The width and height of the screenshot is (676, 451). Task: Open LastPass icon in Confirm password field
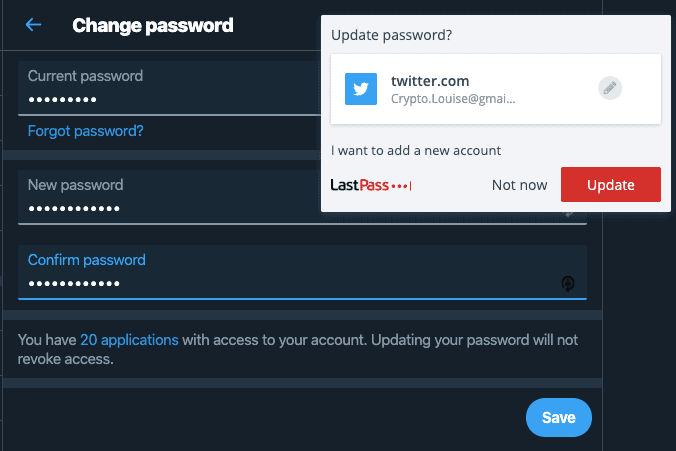click(x=568, y=284)
